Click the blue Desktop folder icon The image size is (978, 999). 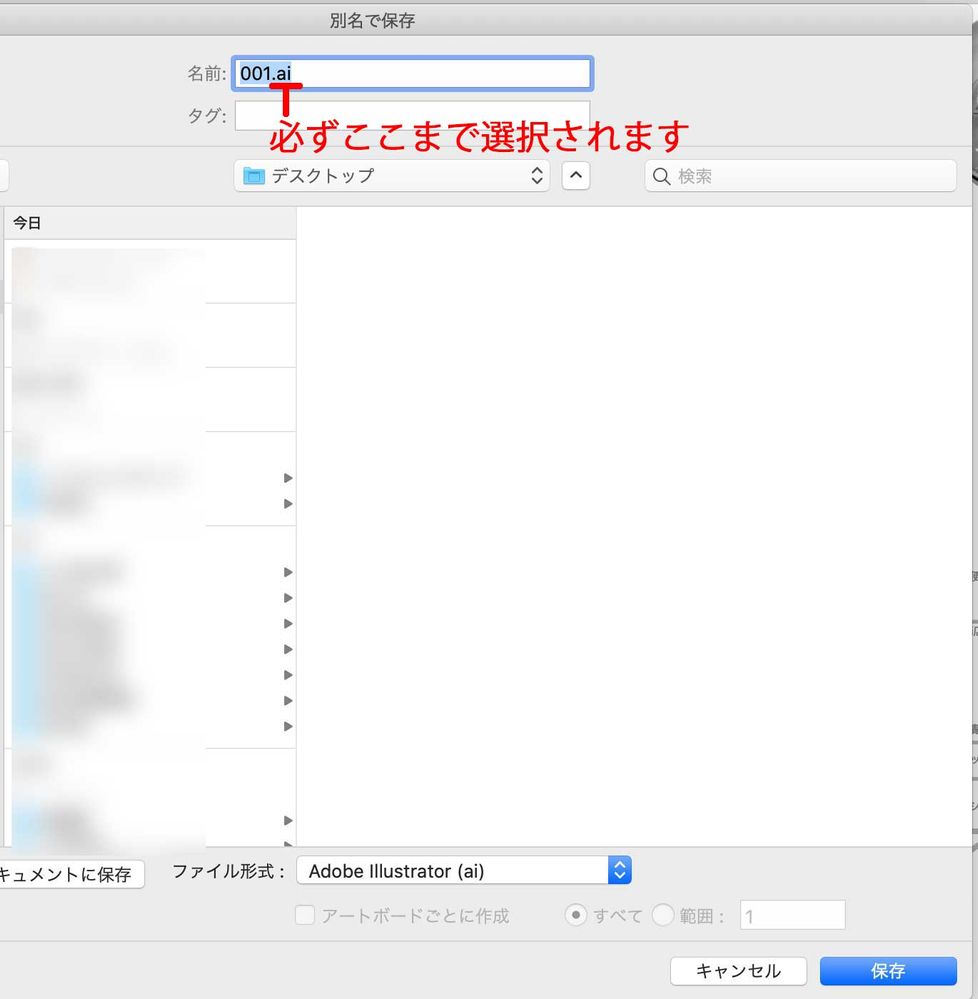tap(254, 176)
